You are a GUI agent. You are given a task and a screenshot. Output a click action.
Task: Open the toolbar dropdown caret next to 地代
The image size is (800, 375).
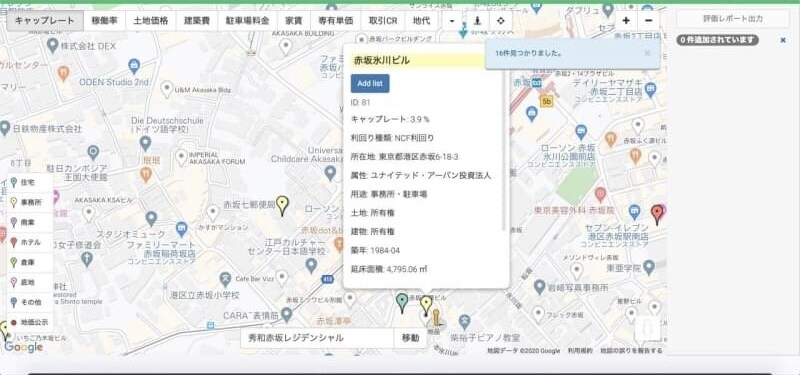(x=452, y=21)
